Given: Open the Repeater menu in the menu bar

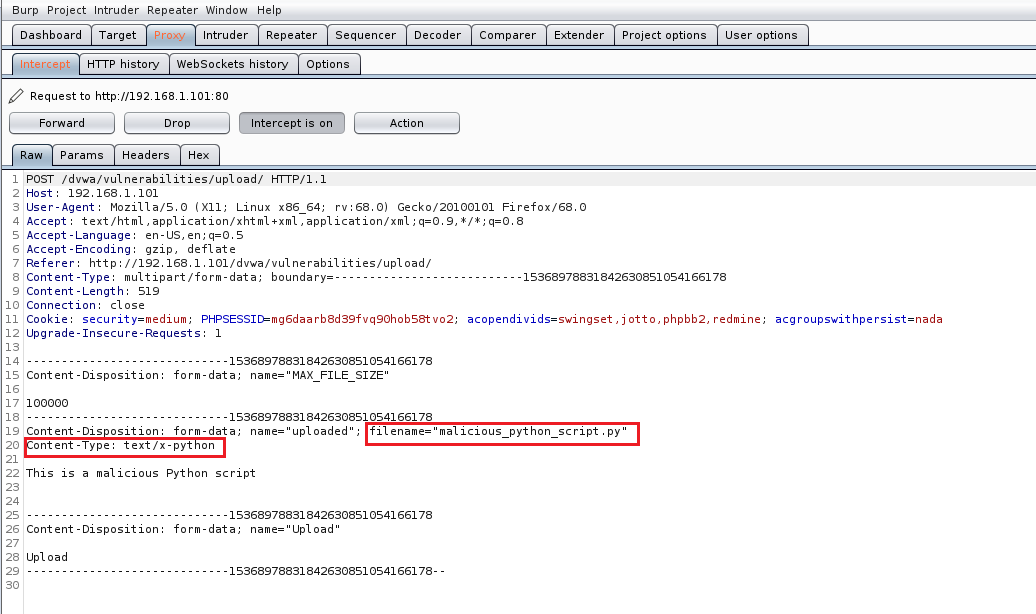Looking at the screenshot, I should pos(172,10).
